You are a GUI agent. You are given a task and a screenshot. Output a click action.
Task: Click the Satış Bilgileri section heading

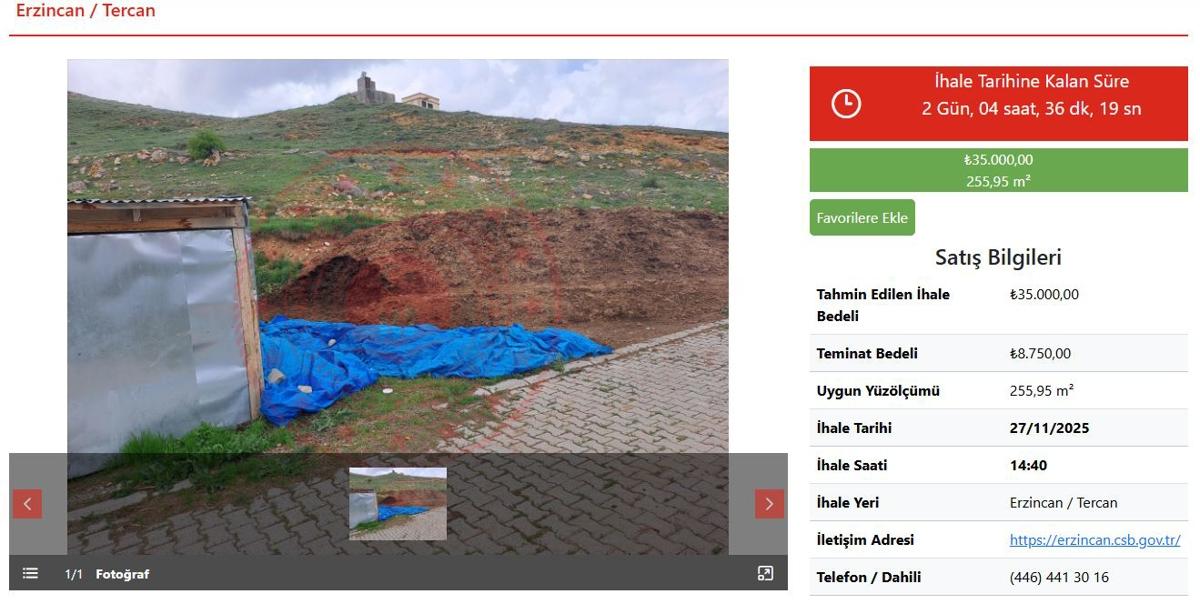(998, 257)
